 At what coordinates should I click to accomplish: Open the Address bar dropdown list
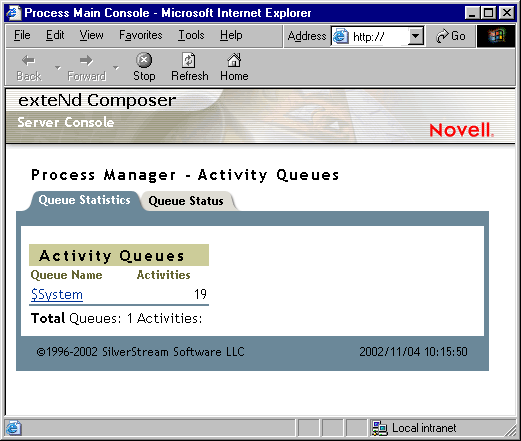click(415, 36)
